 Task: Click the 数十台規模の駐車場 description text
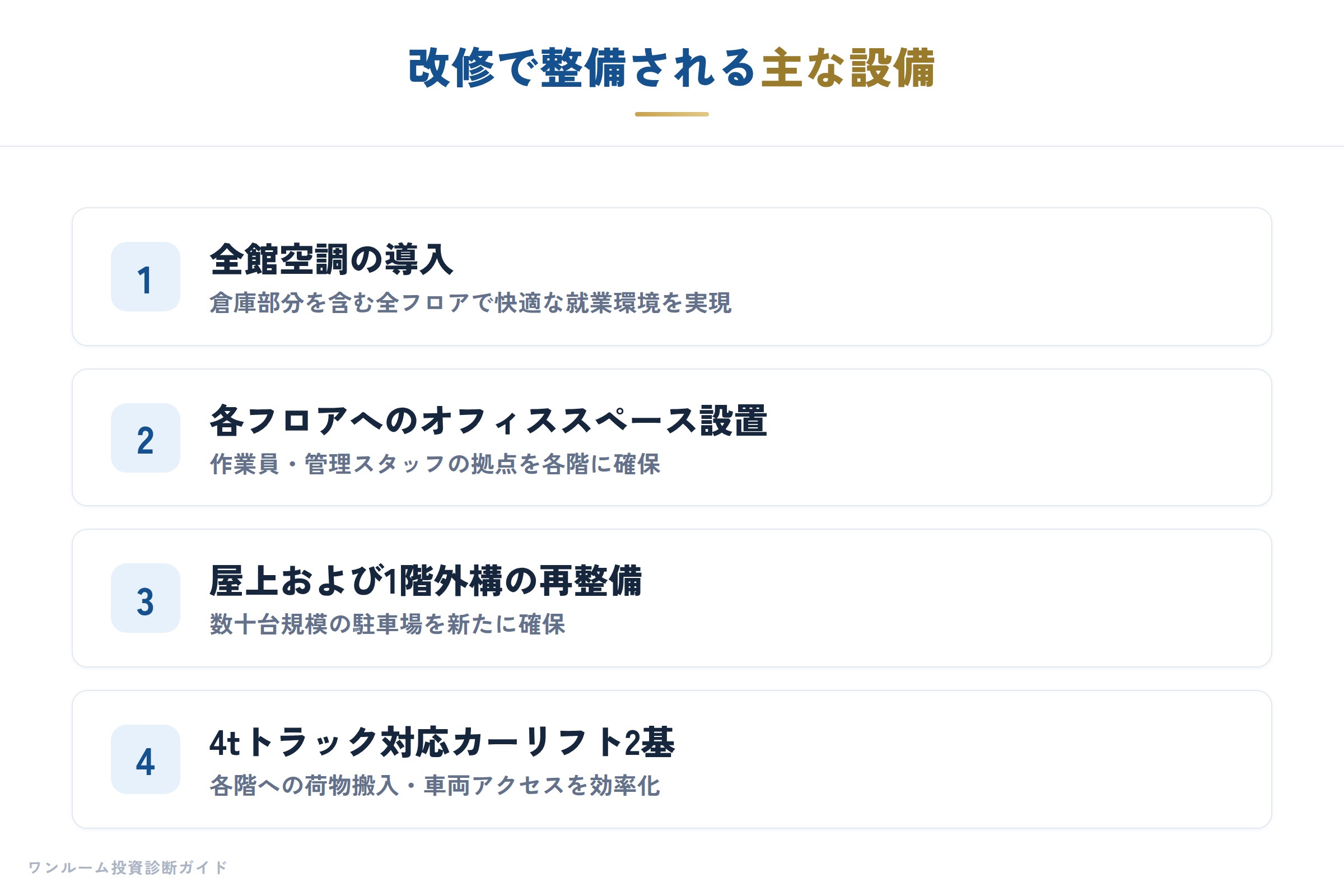coord(388,624)
